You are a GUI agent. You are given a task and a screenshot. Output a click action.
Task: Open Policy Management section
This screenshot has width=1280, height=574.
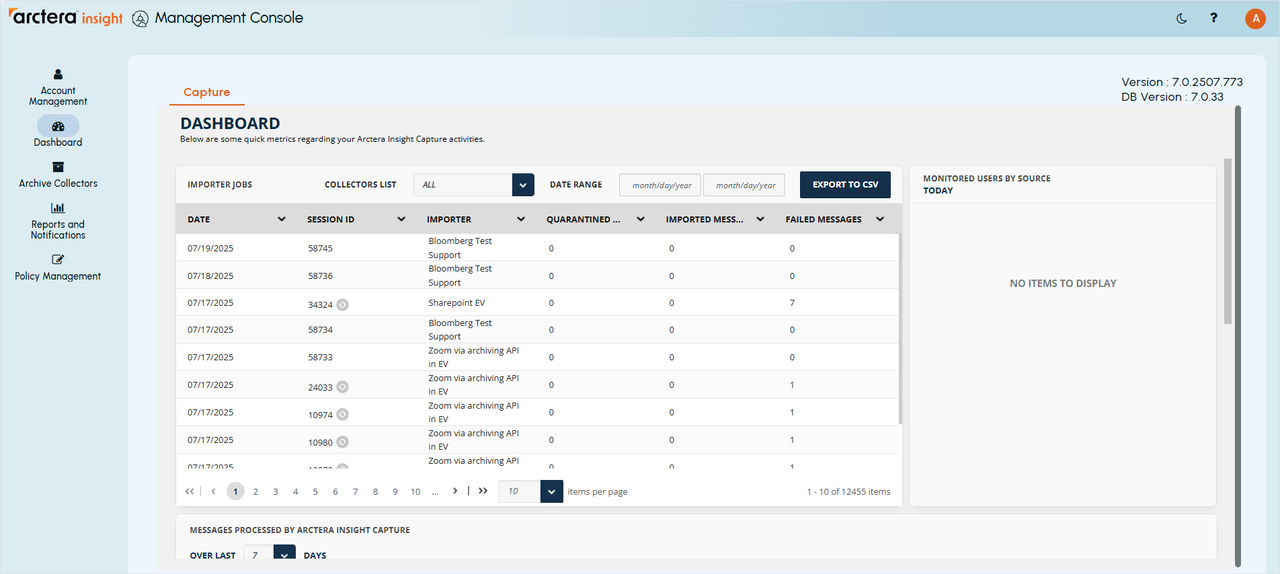pyautogui.click(x=58, y=268)
